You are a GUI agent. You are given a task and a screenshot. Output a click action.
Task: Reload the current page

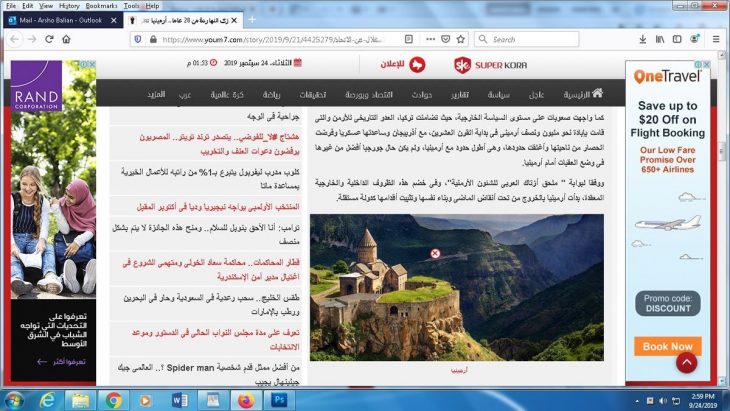tap(49, 40)
